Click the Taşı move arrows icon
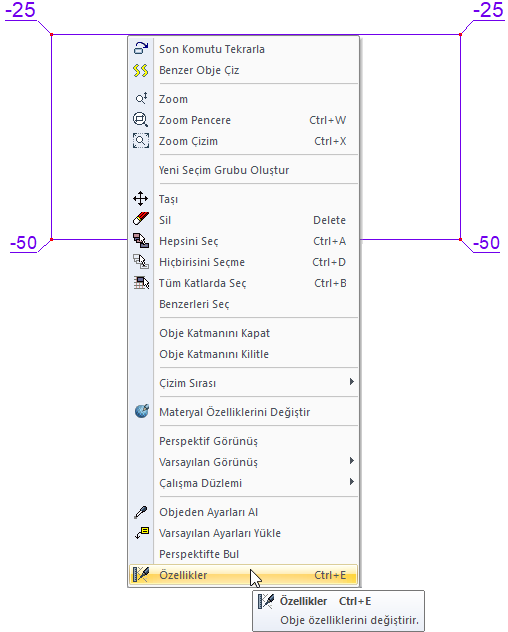The height and width of the screenshot is (632, 508). click(141, 199)
